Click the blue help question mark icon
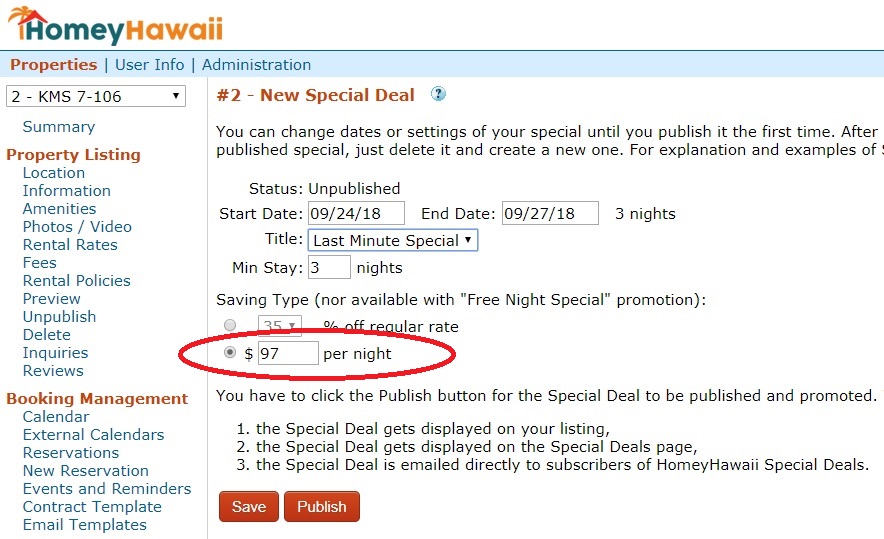This screenshot has height=539, width=884. coord(438,94)
